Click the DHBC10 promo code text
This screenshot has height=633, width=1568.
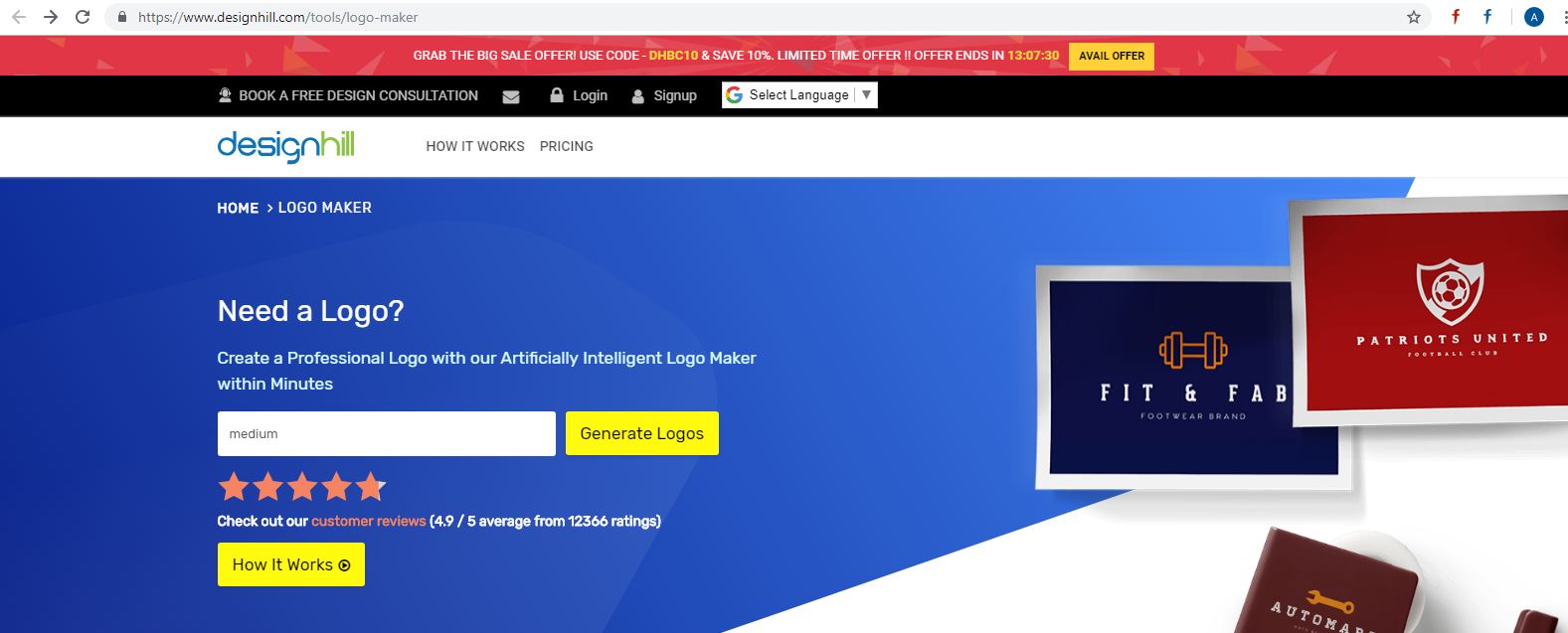coord(674,56)
